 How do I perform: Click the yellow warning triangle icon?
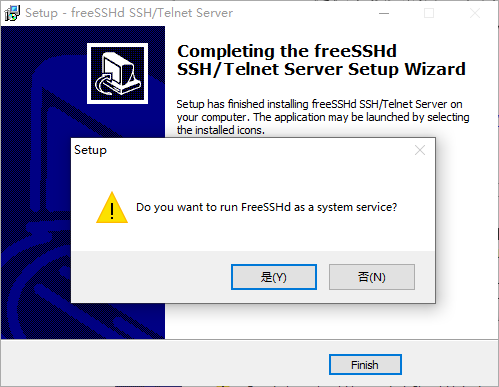(112, 207)
